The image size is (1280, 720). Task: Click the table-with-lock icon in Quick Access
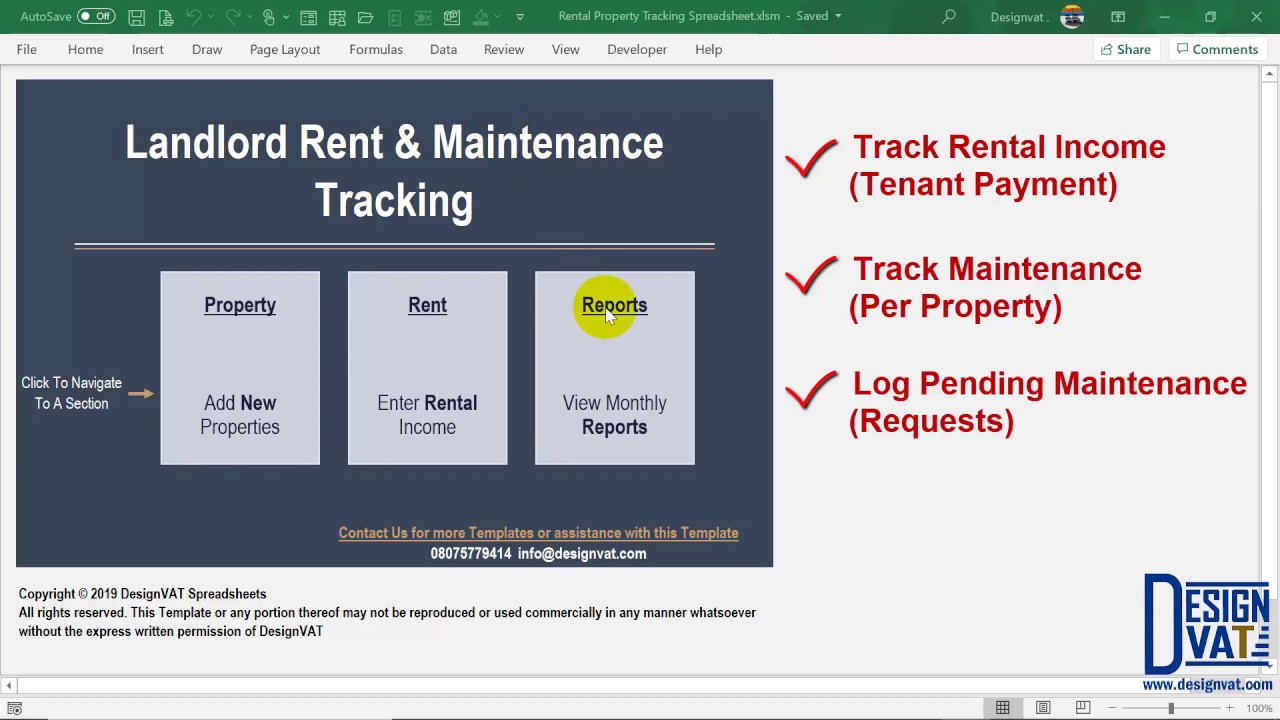[x=337, y=17]
